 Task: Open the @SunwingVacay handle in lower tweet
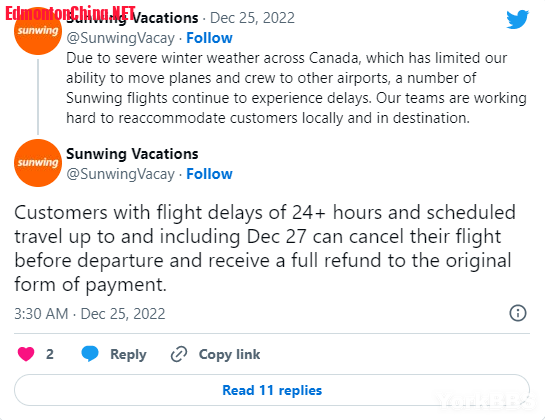coord(121,174)
